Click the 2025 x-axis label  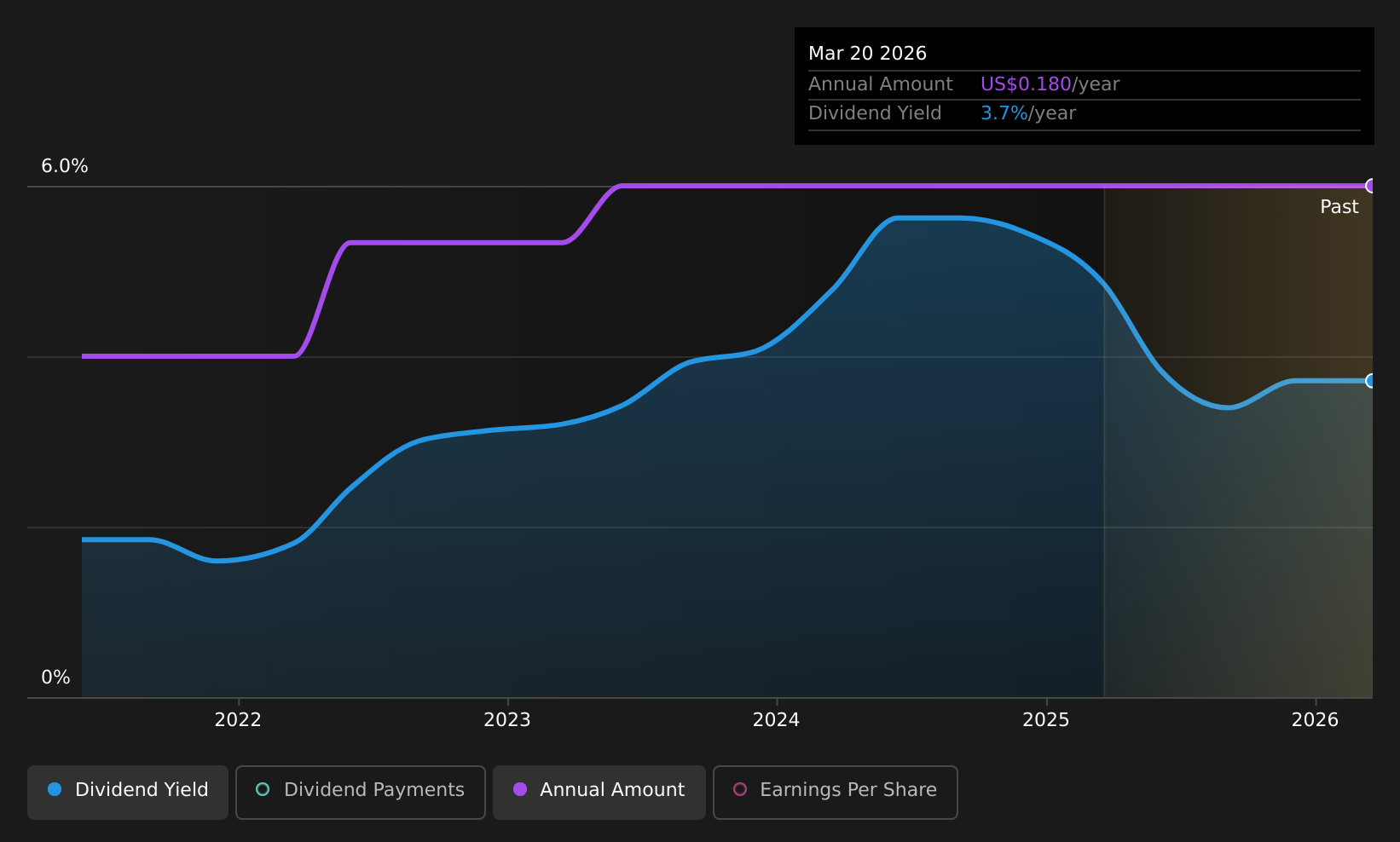pyautogui.click(x=1046, y=720)
